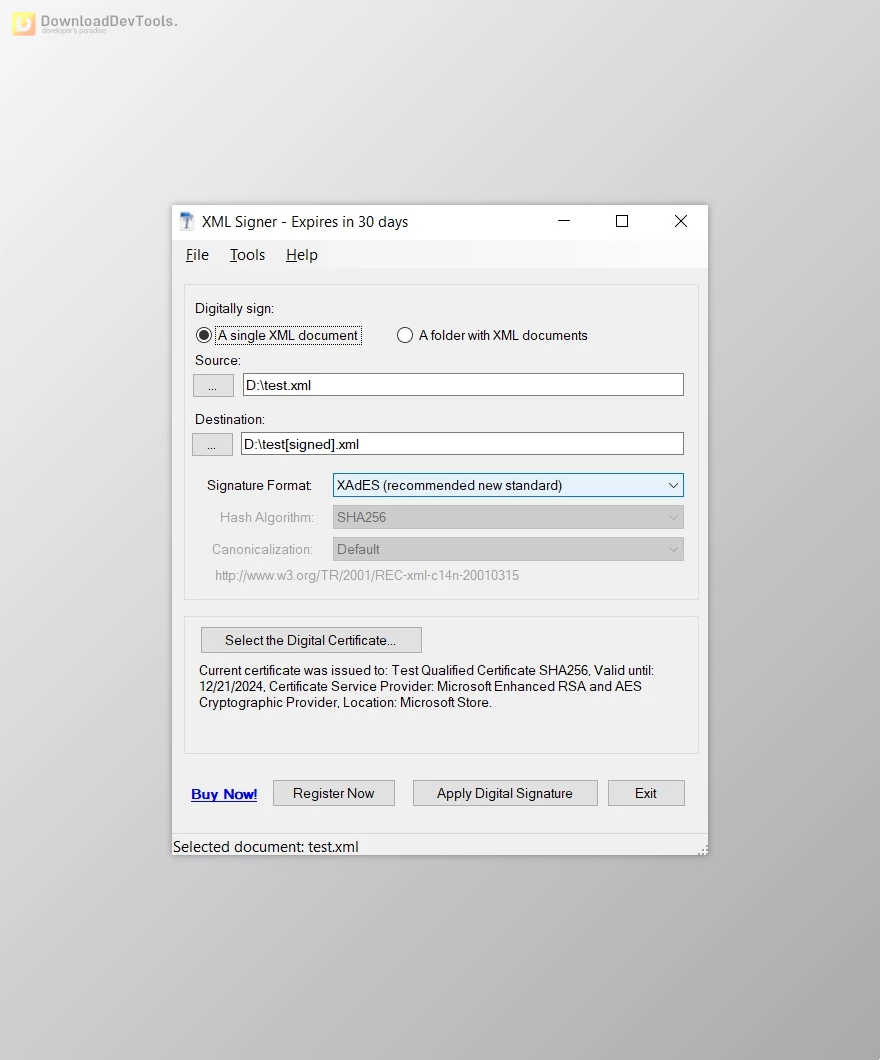The image size is (880, 1060).
Task: Click the disabled Canonicalization dropdown
Action: (508, 549)
